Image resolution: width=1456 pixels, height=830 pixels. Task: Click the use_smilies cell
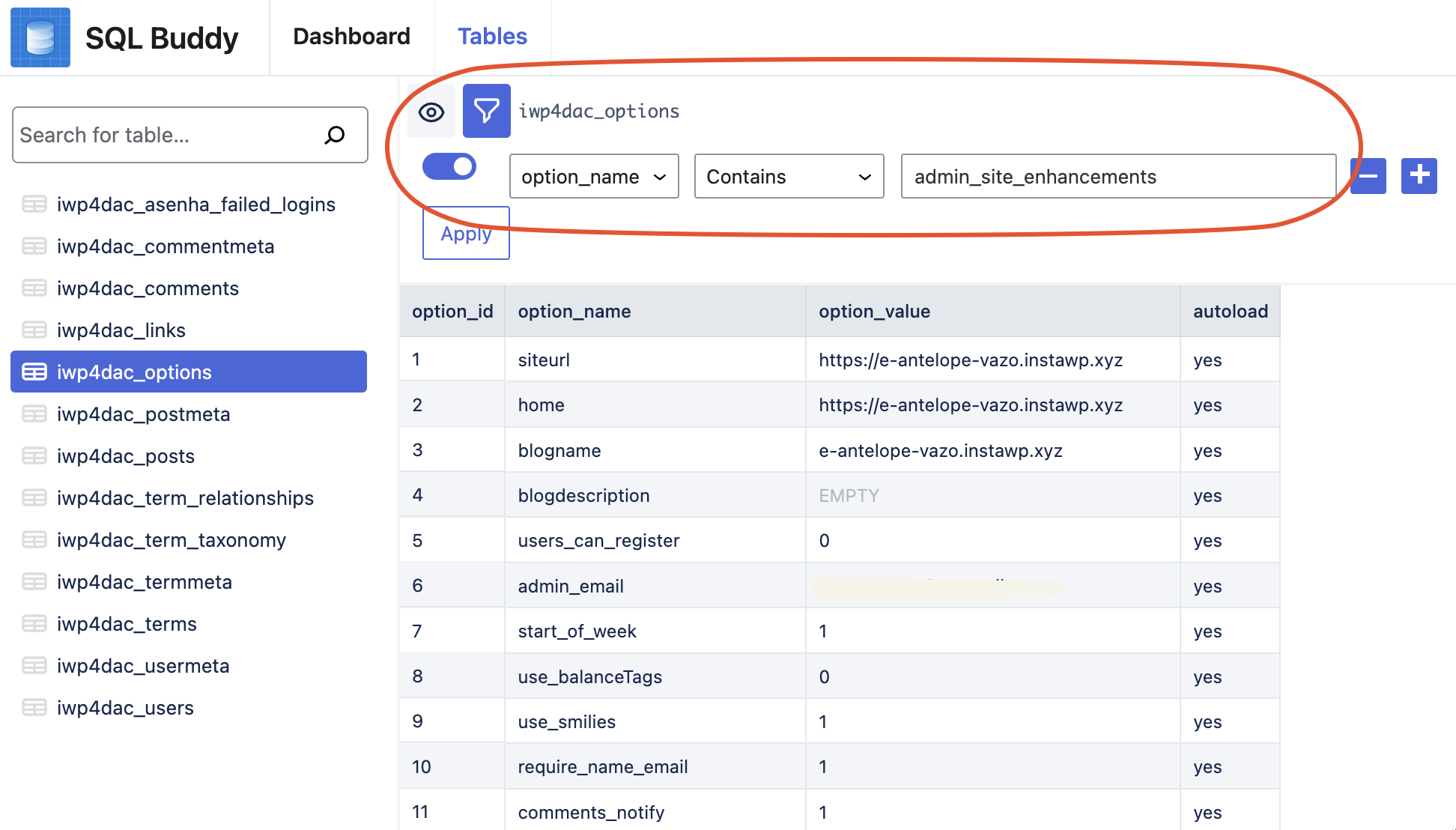[x=655, y=721]
